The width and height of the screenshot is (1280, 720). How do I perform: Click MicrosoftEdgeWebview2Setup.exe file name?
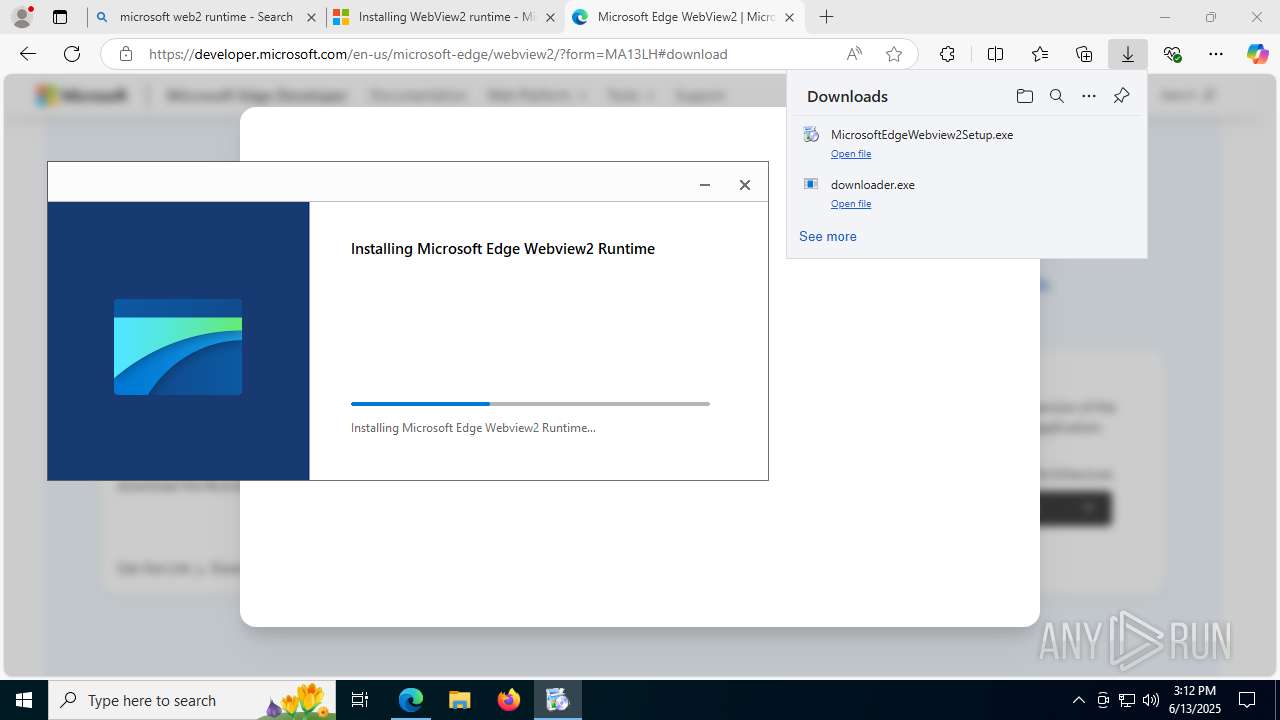(x=922, y=134)
